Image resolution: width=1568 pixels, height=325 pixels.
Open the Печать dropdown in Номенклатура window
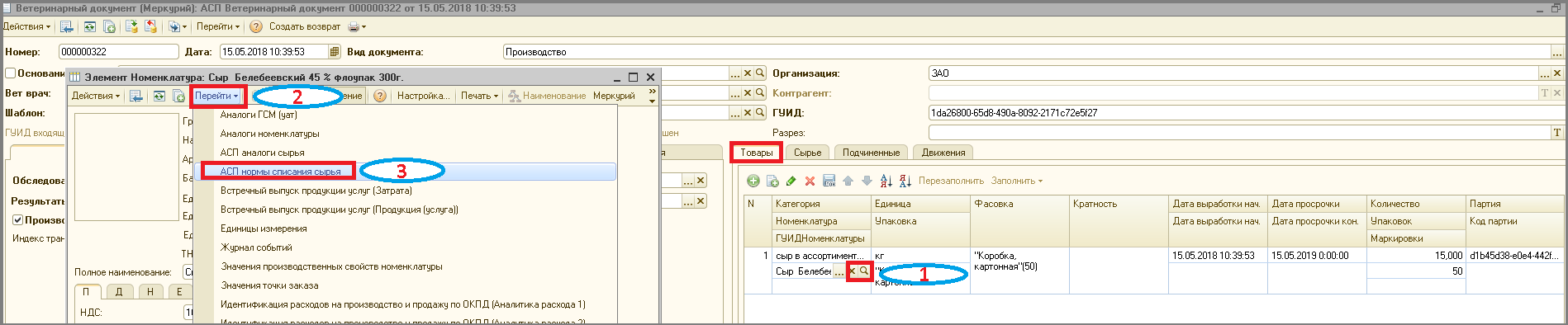click(x=480, y=96)
